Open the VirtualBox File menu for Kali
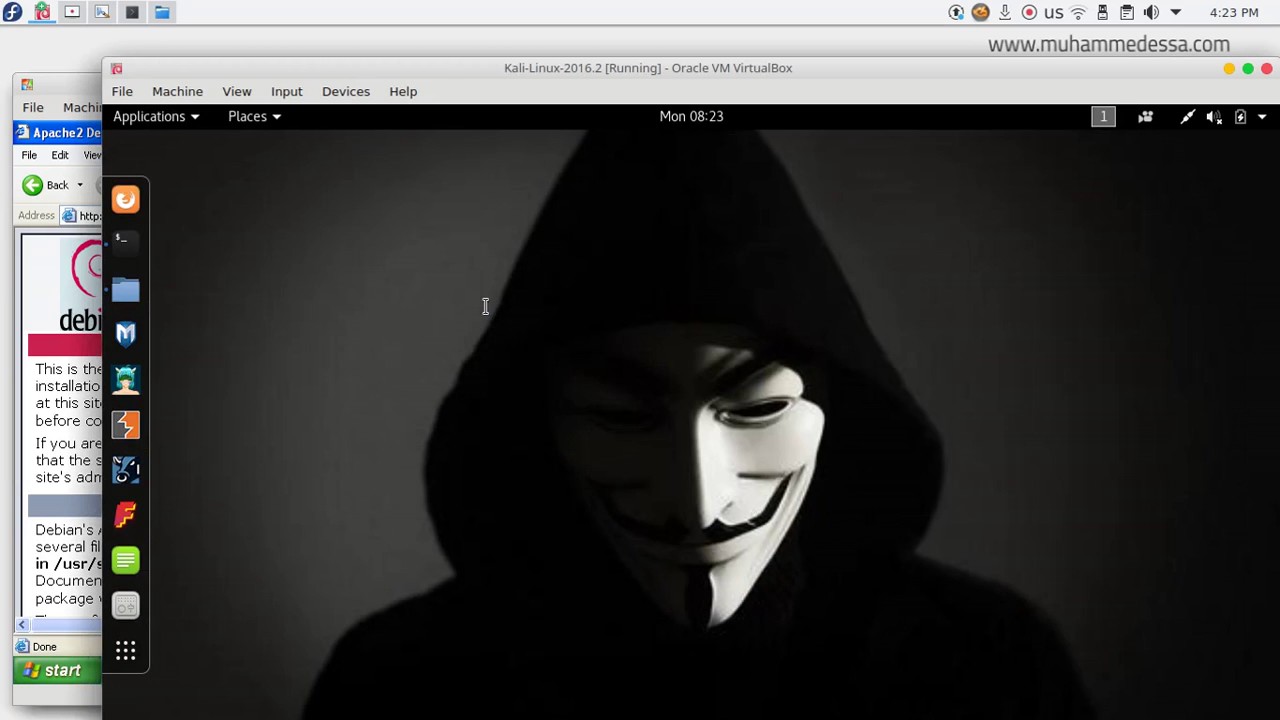 coord(122,91)
